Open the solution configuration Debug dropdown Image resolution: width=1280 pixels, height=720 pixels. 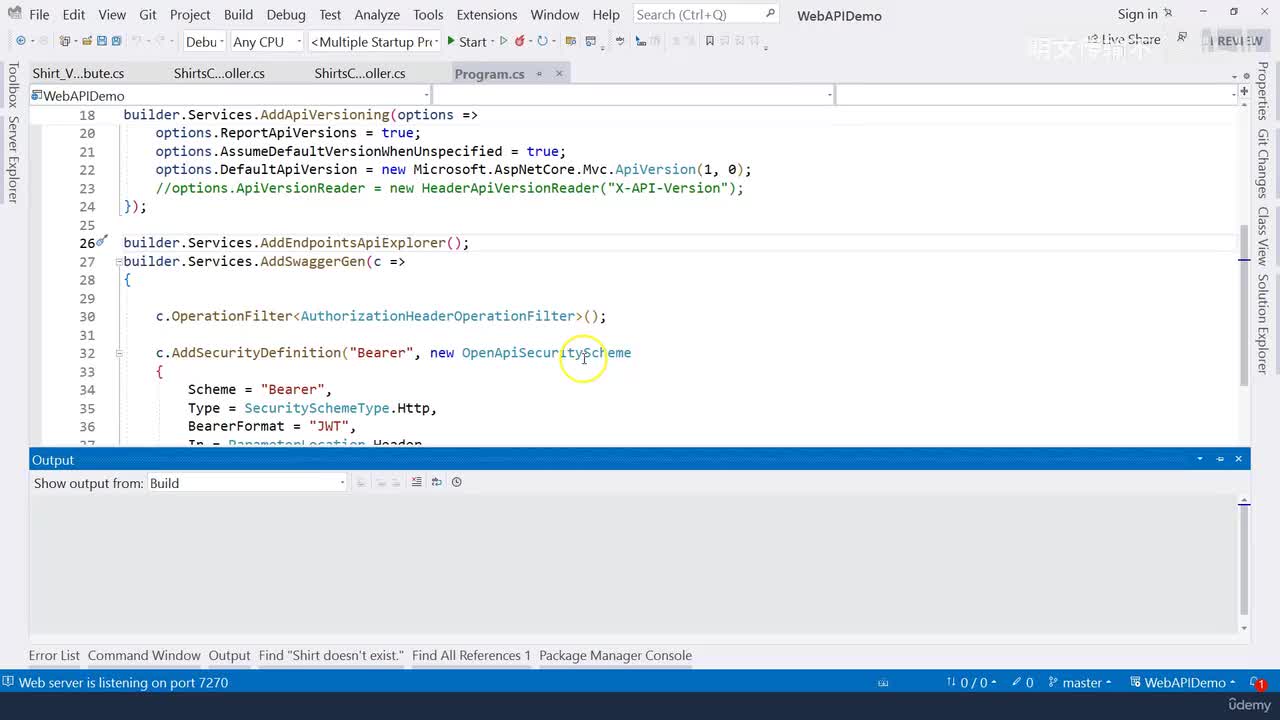coord(203,41)
